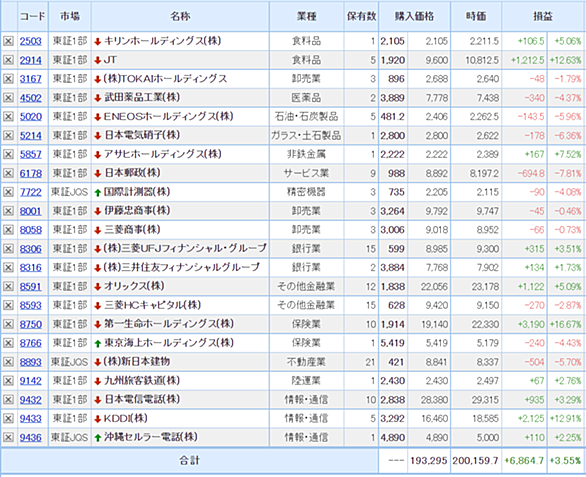Click the X icon beside 7722

tap(8, 192)
